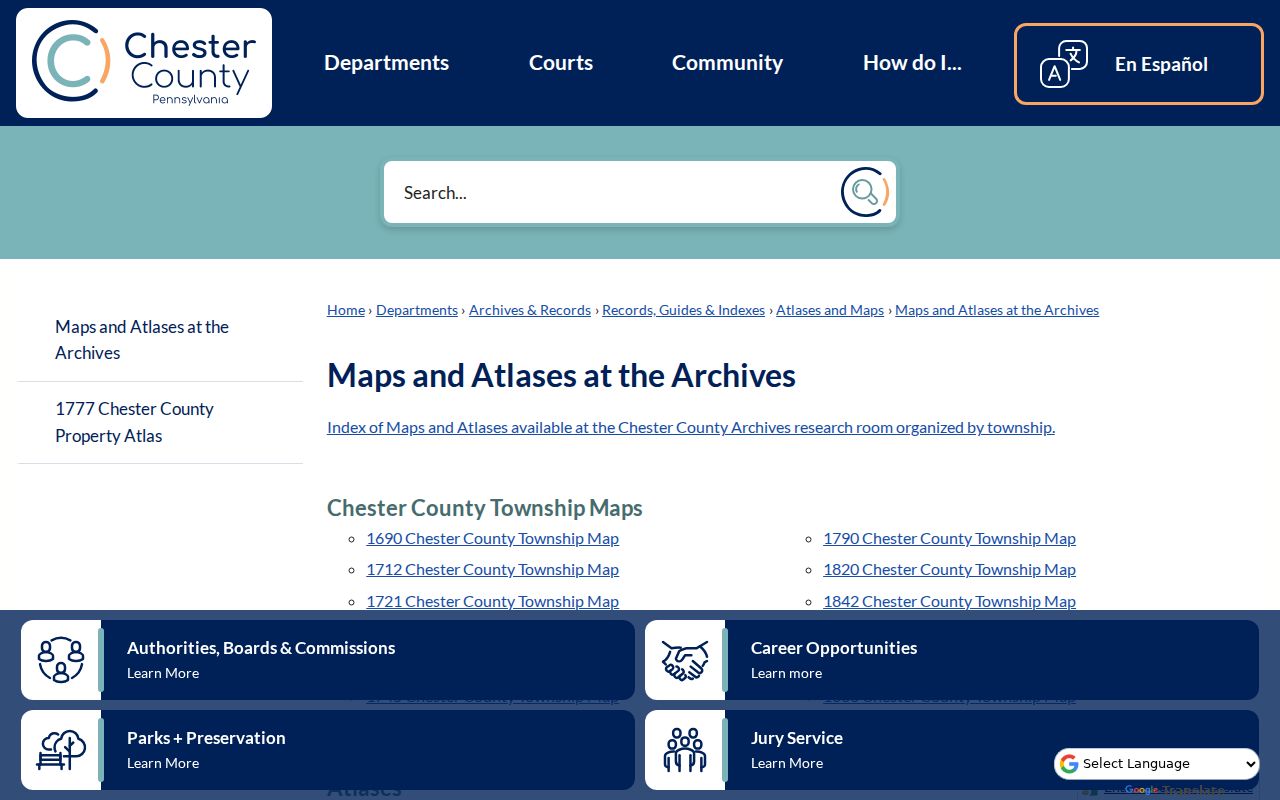1280x800 pixels.
Task: Open the Departments menu
Action: point(386,63)
